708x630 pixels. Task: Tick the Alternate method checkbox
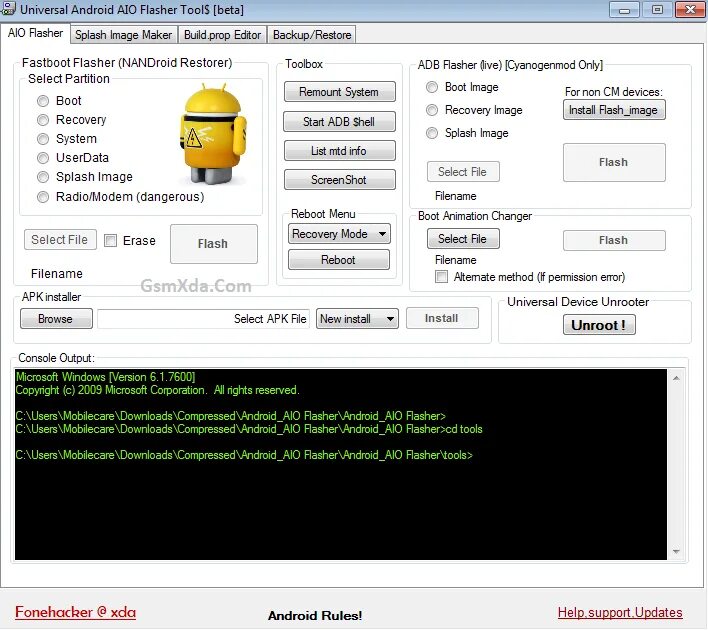[x=441, y=276]
